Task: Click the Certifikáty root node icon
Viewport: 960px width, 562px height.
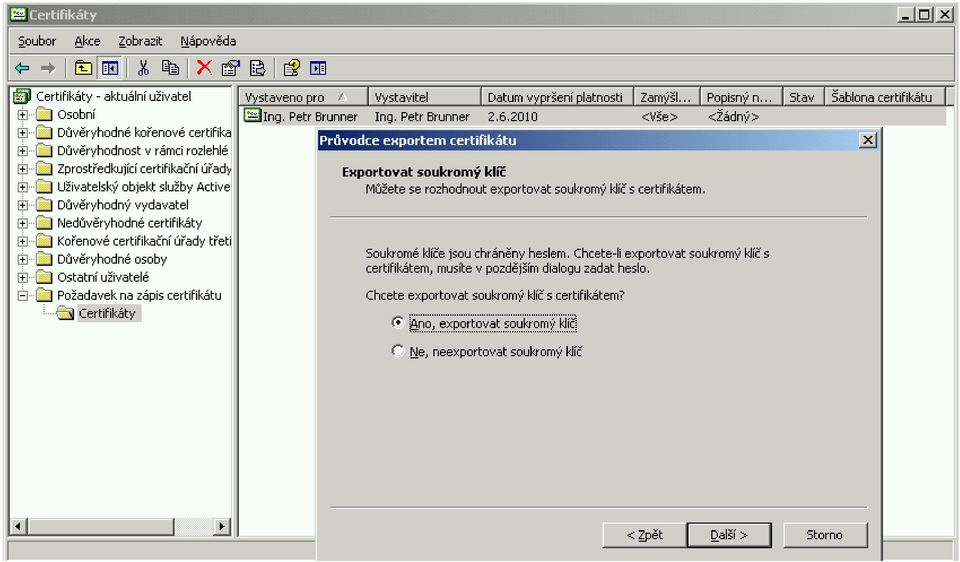Action: (22, 96)
